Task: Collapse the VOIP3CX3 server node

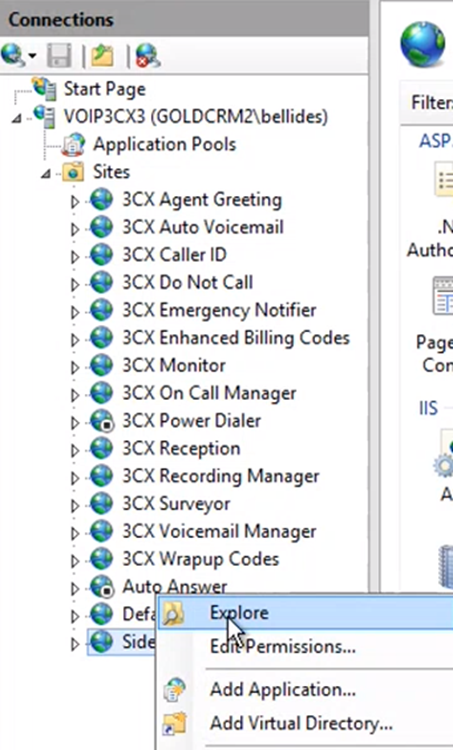Action: (17, 118)
